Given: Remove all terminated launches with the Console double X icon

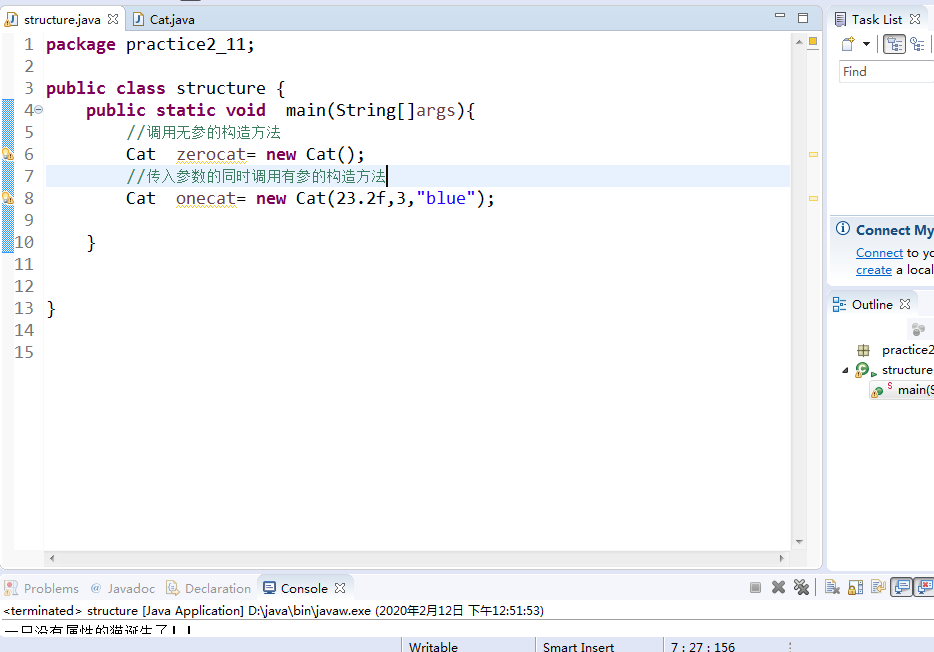Looking at the screenshot, I should pyautogui.click(x=801, y=588).
